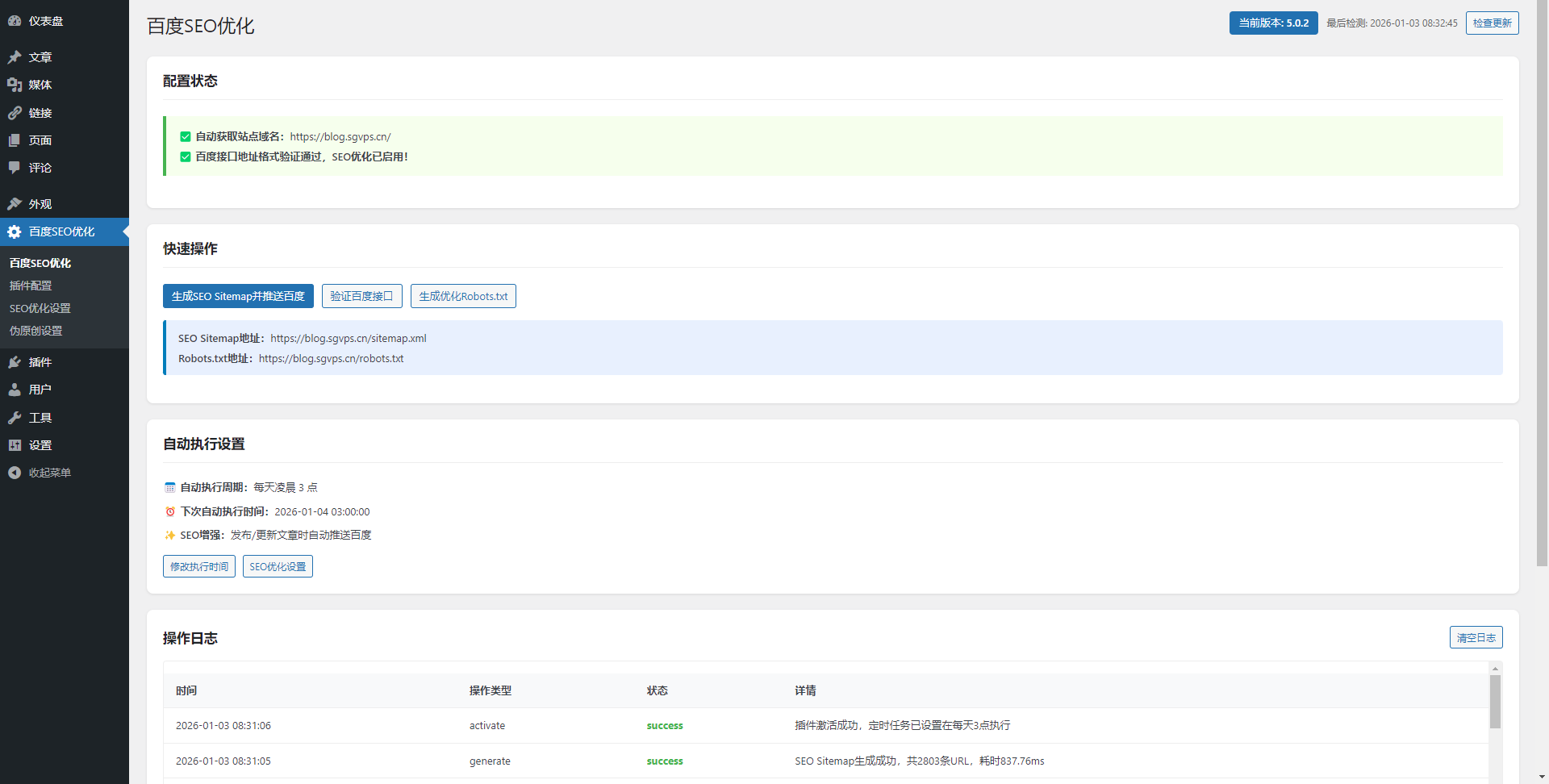Click the dashboard gauge icon in sidebar

15,21
